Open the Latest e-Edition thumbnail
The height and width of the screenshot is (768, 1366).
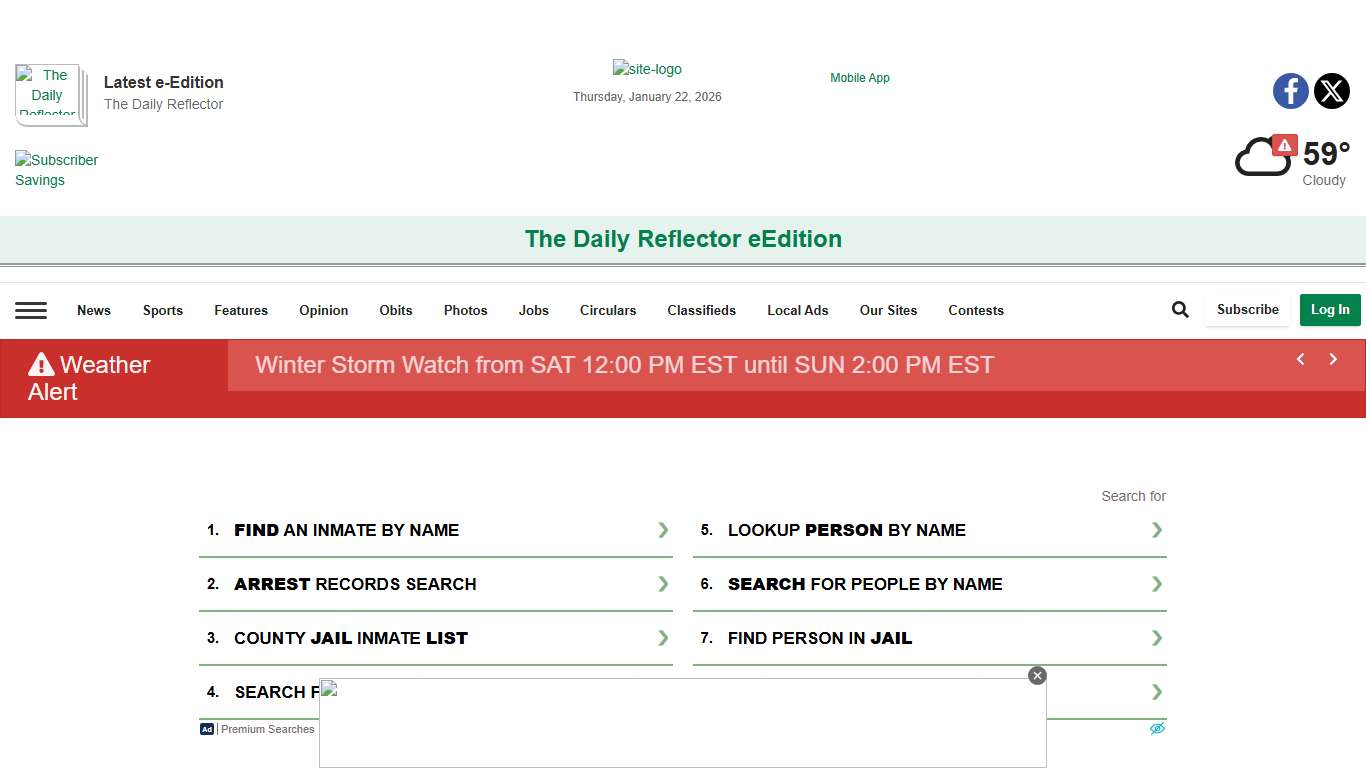[50, 95]
